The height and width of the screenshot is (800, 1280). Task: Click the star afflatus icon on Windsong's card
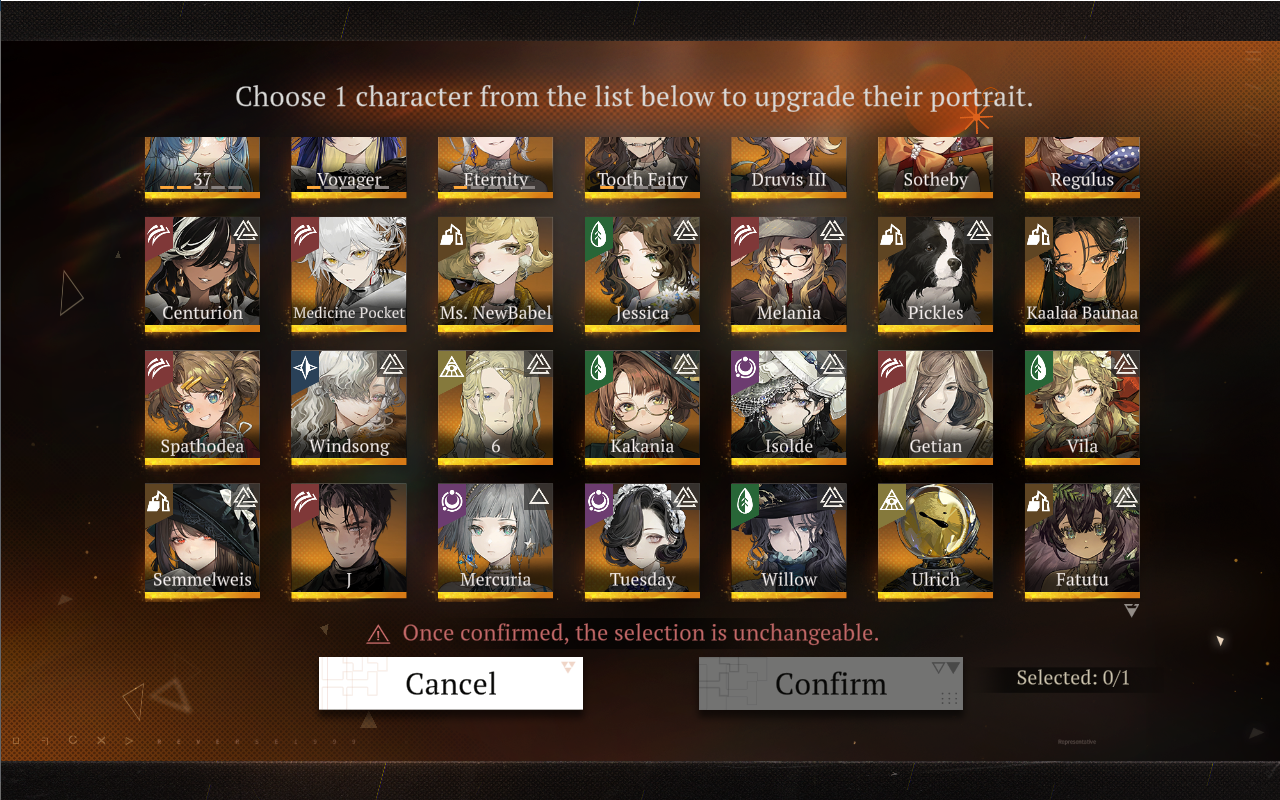[305, 368]
